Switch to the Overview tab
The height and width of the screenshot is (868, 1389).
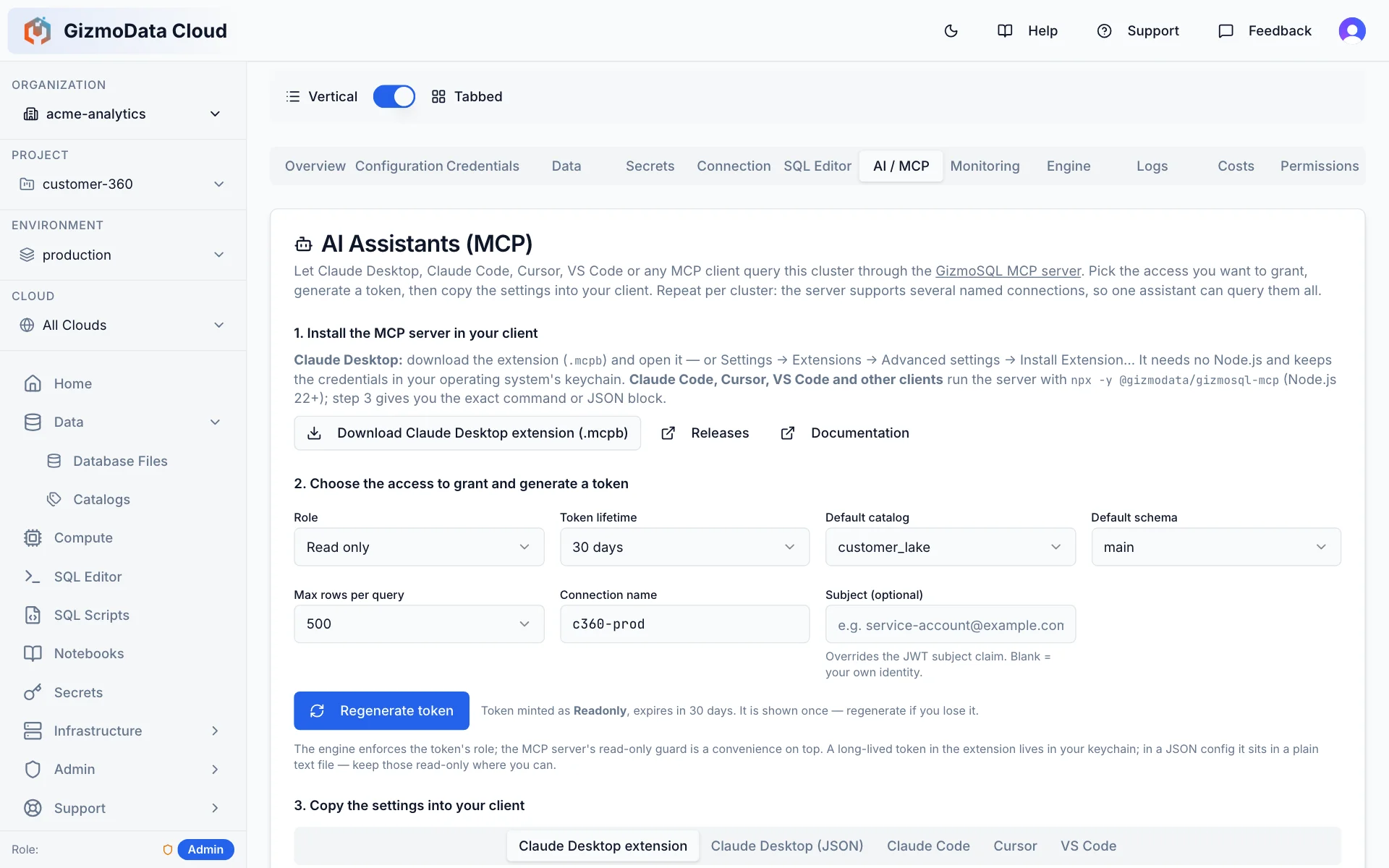315,166
